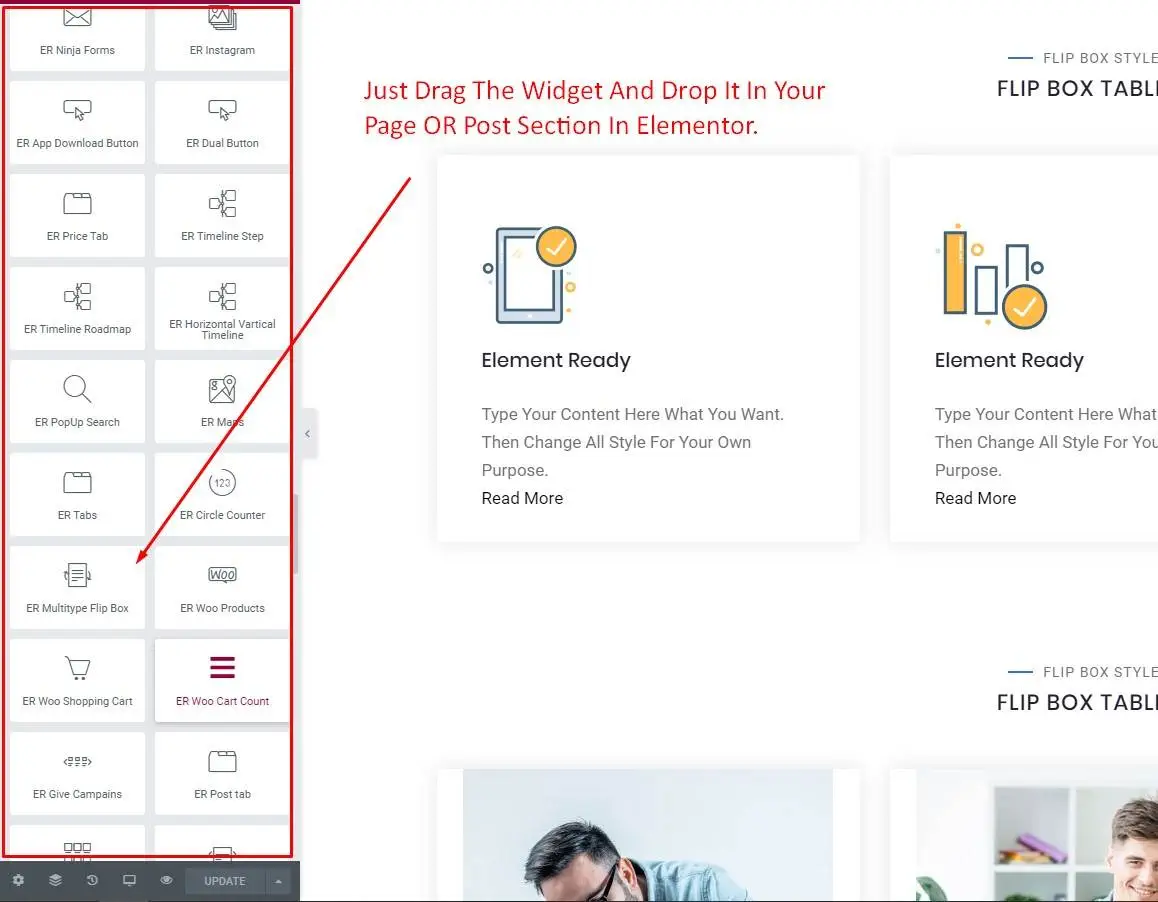Viewport: 1158px width, 902px height.
Task: Click 'Element Ready' heading beside the bar chart
Action: pos(1009,361)
